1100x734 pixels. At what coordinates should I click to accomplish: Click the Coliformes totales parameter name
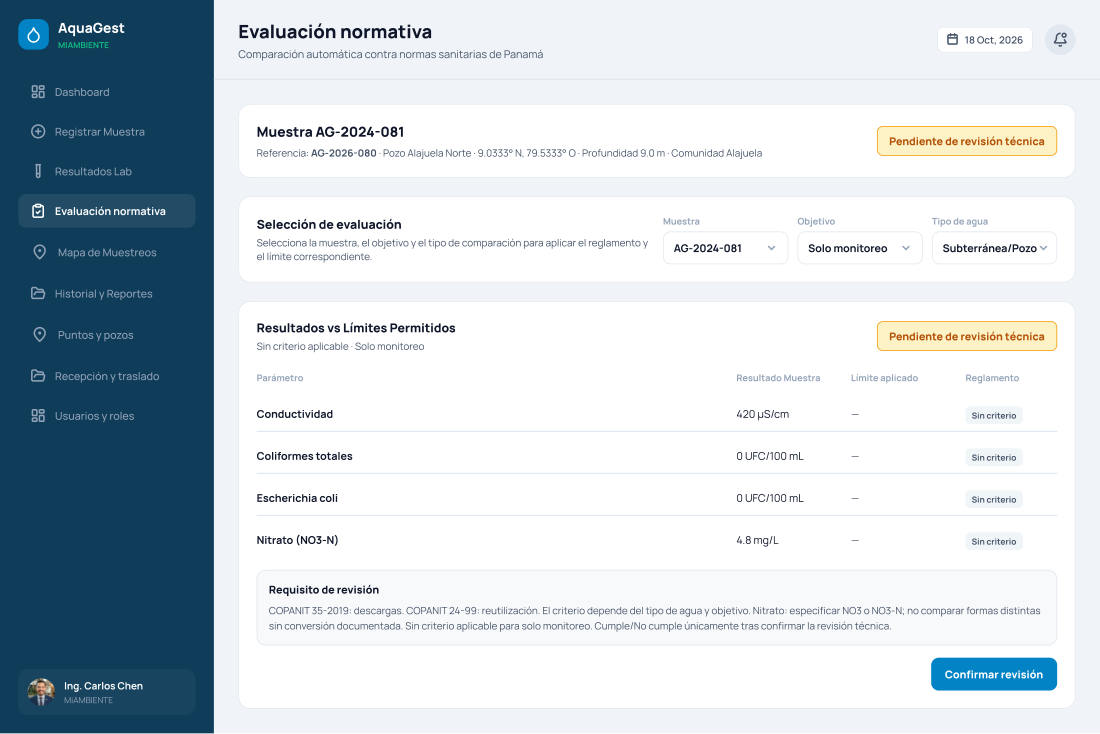tap(304, 456)
